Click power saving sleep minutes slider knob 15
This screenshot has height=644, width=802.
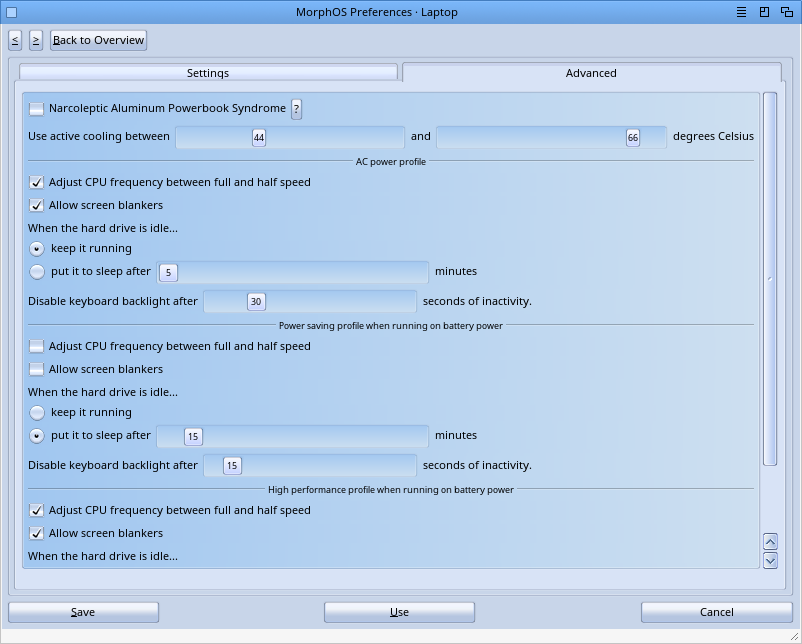point(193,437)
